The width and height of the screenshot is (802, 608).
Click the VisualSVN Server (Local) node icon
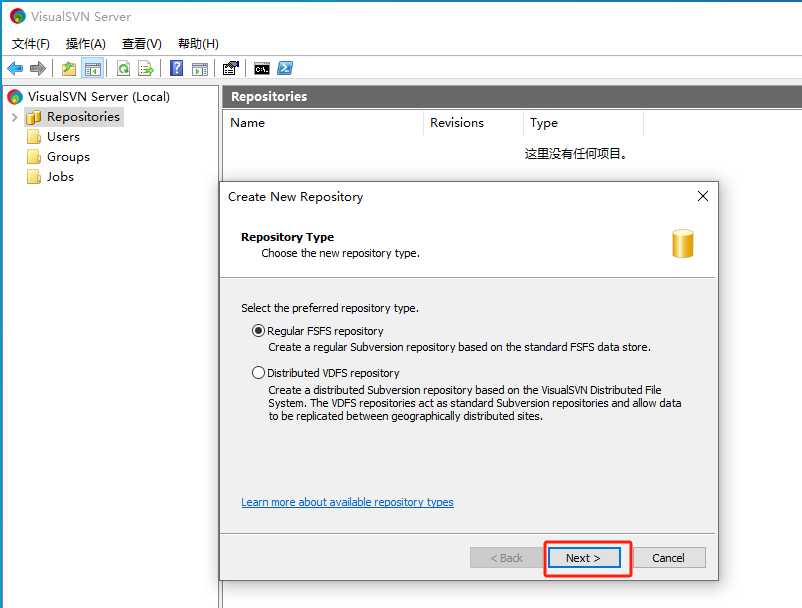(15, 97)
